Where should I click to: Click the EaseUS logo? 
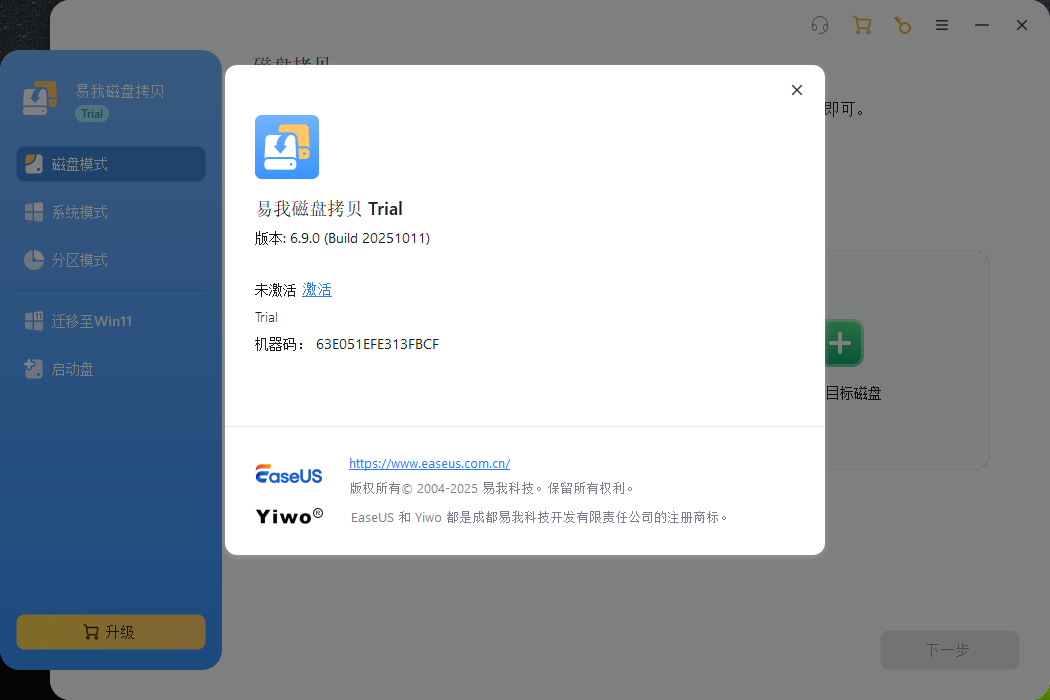[x=289, y=475]
